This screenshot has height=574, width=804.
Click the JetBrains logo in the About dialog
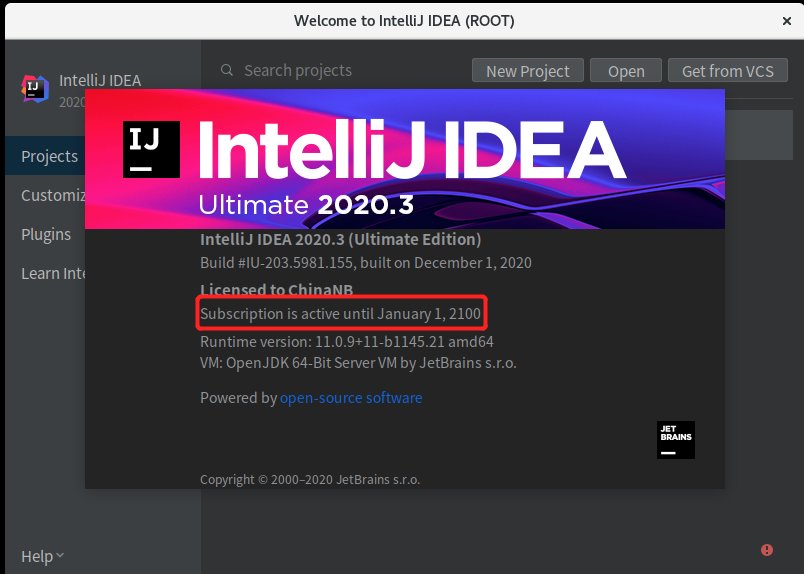(676, 440)
